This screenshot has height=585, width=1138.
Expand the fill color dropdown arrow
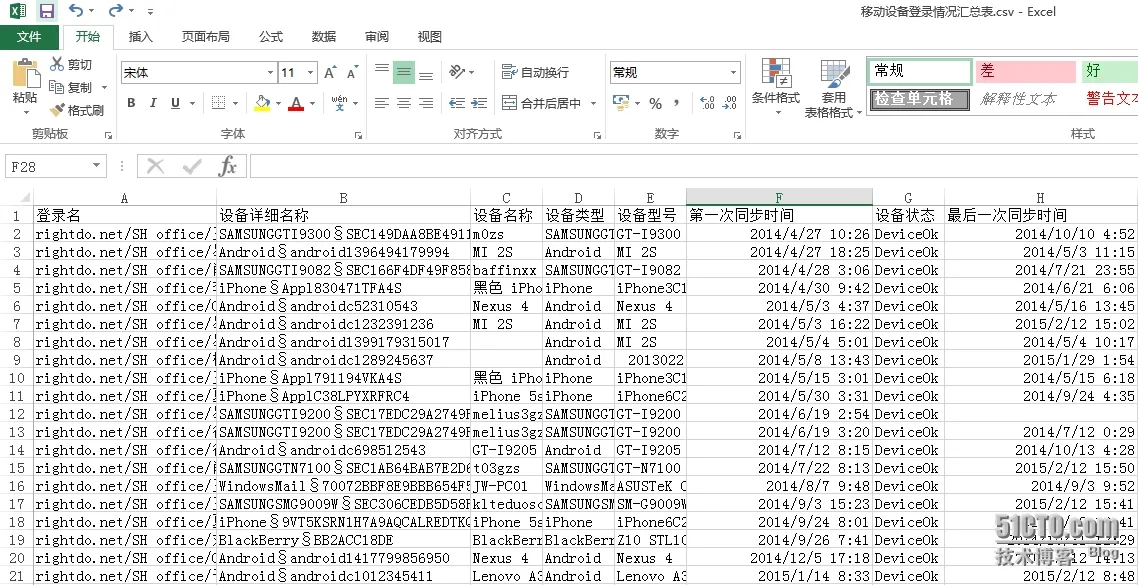(x=278, y=104)
